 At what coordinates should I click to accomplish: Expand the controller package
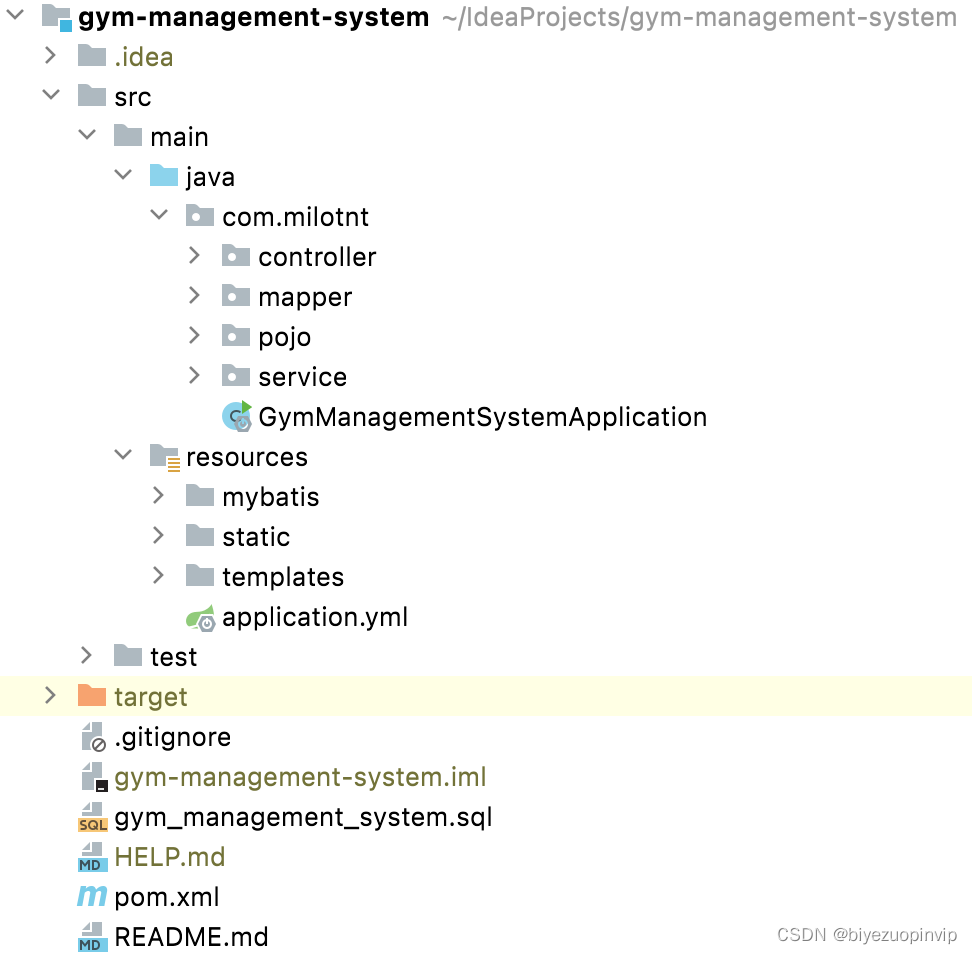tap(194, 256)
